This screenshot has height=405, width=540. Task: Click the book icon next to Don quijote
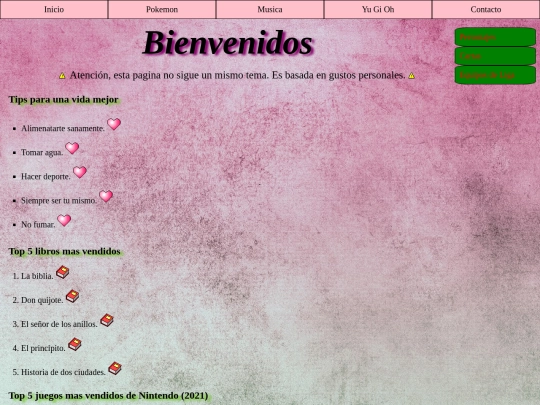point(73,296)
